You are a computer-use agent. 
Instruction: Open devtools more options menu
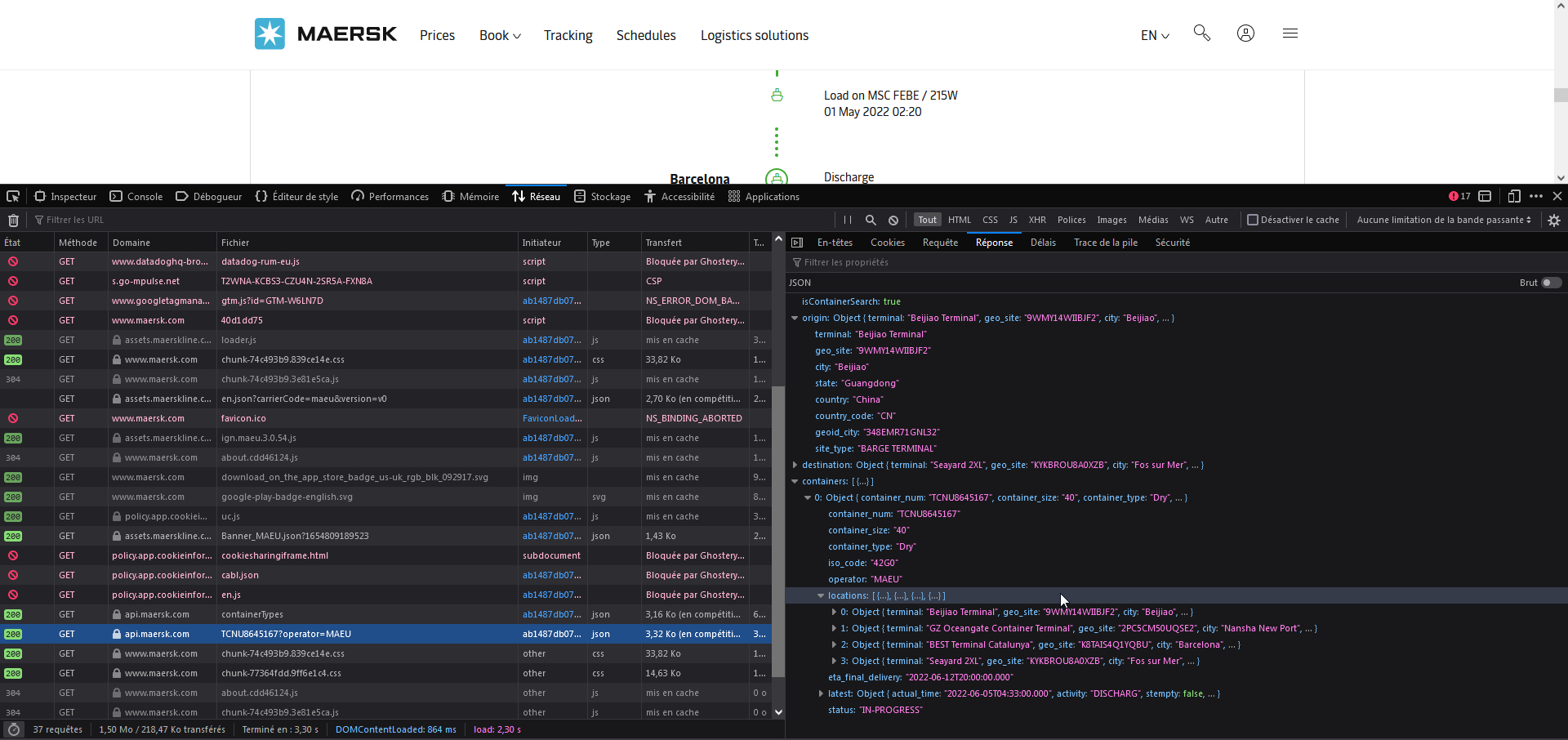click(x=1536, y=196)
